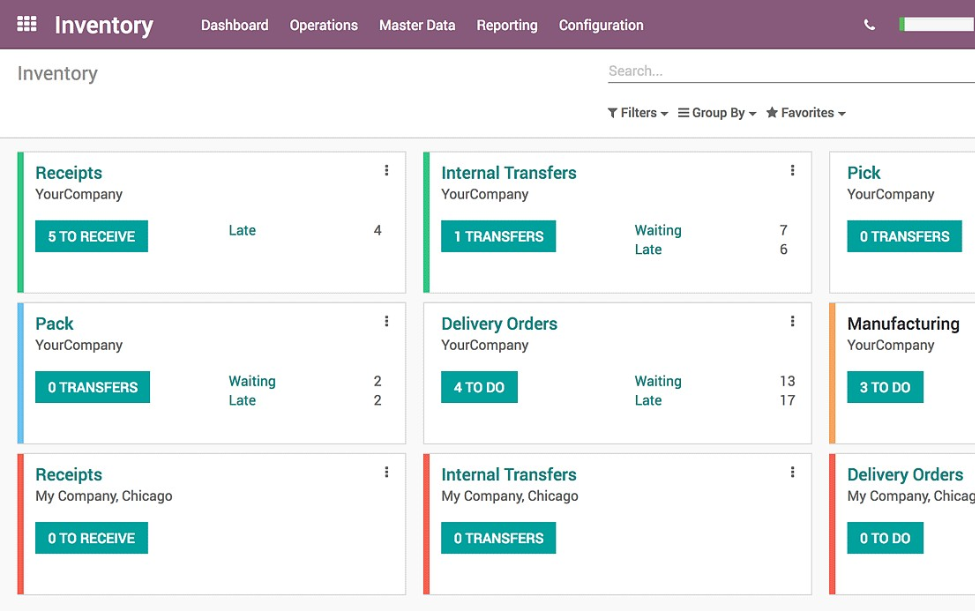Click 0 TRANSFERS button on Pack card
The width and height of the screenshot is (975, 611).
tap(93, 387)
